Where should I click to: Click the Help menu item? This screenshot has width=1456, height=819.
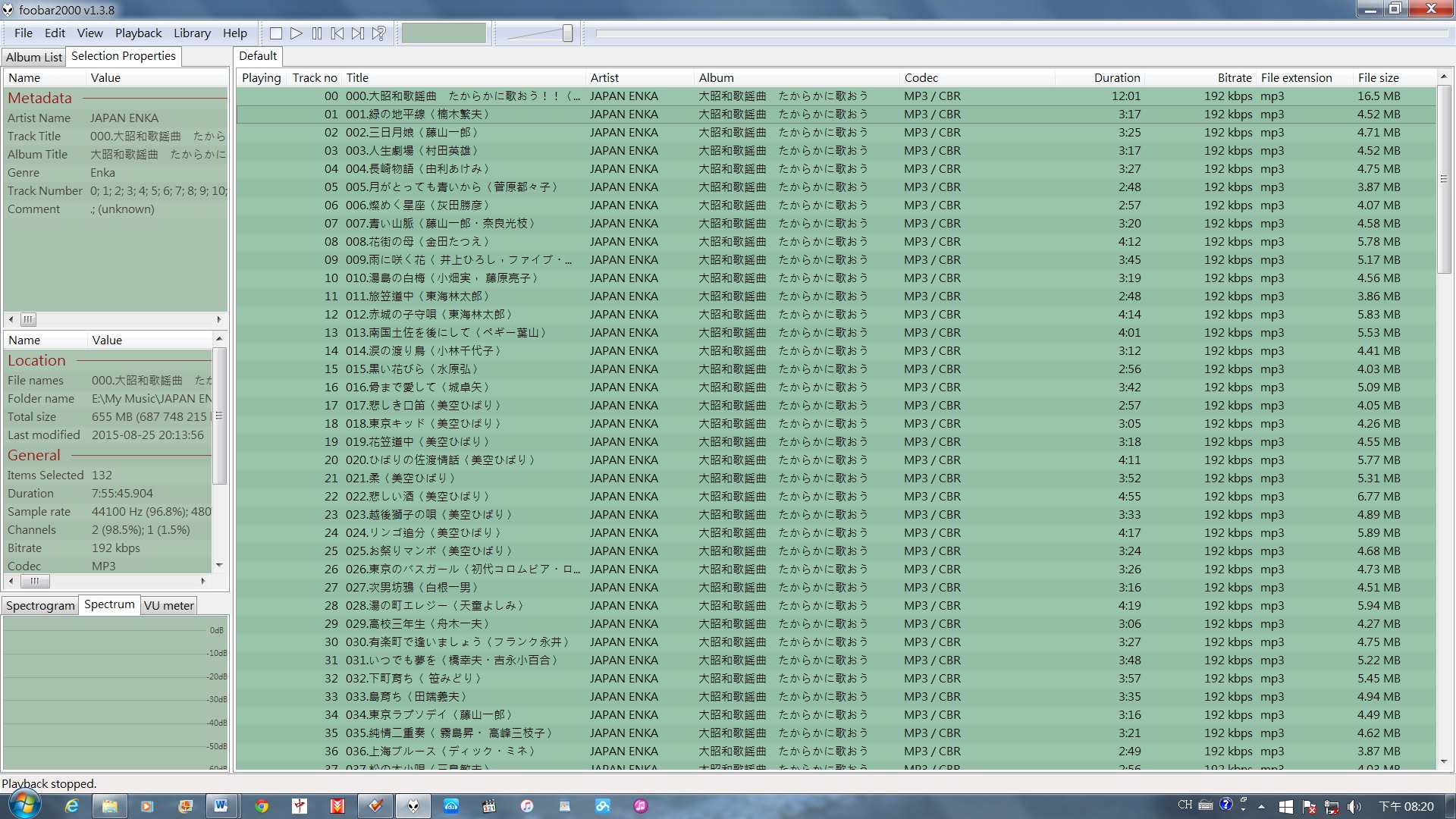(x=234, y=33)
